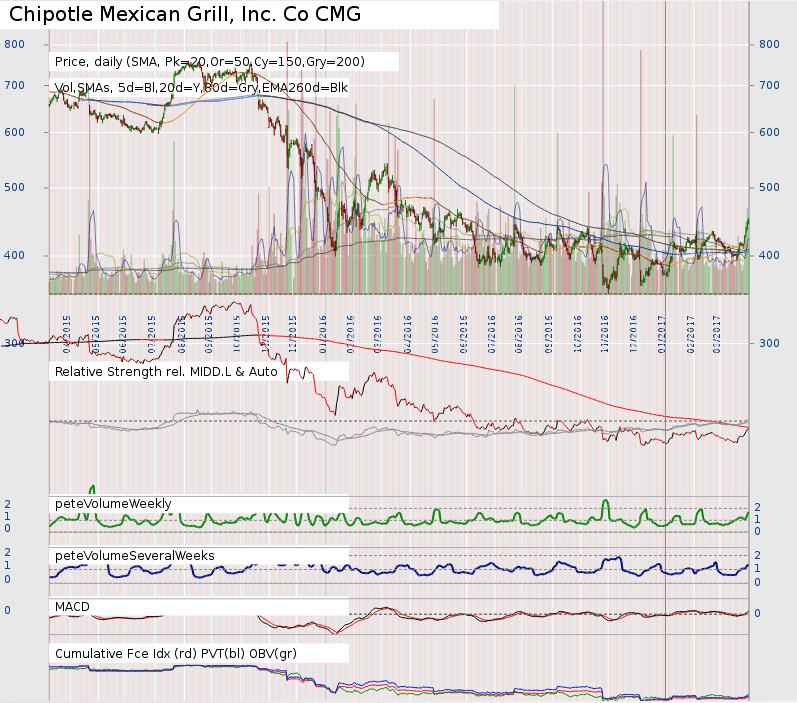Screen dimensions: 797x703
Task: Click the 600 value on the left price axis
Action: 14,132
